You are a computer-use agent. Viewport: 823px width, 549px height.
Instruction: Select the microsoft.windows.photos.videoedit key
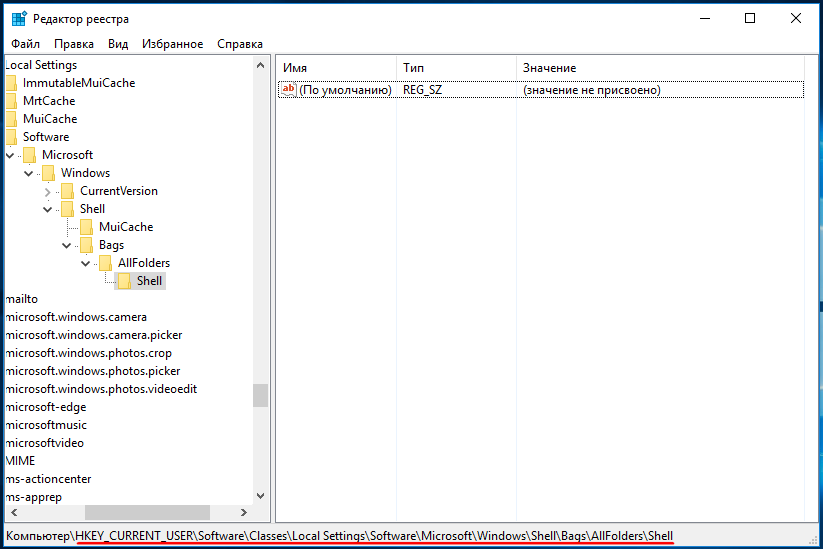point(101,389)
